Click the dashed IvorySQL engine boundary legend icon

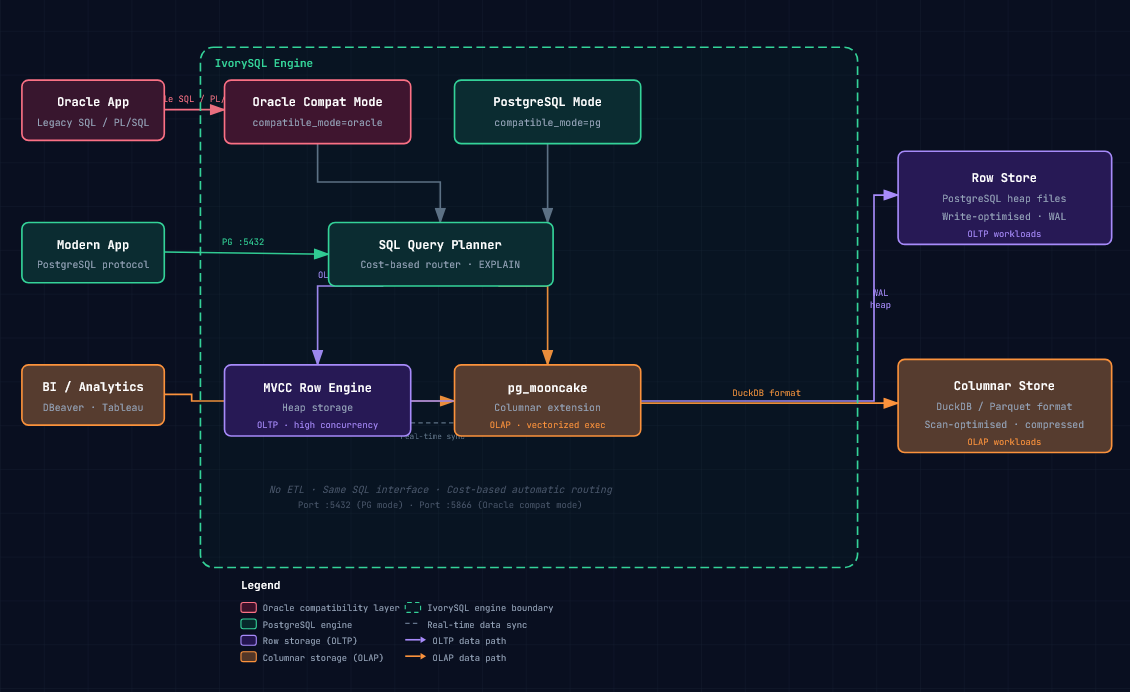(x=413, y=608)
